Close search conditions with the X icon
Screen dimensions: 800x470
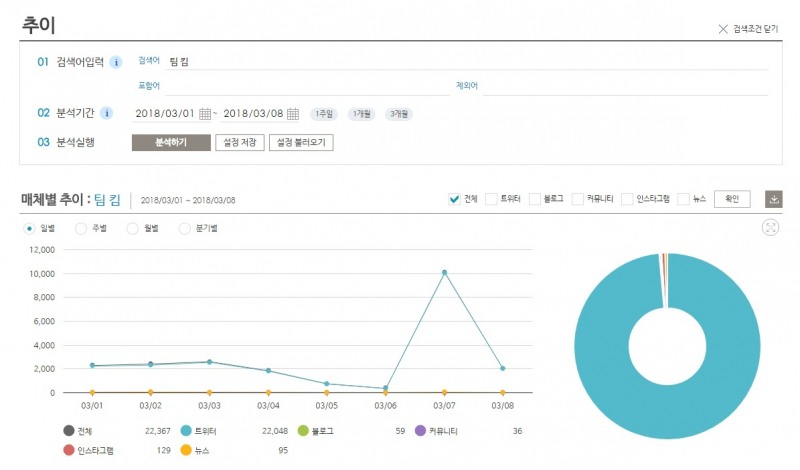coord(723,29)
